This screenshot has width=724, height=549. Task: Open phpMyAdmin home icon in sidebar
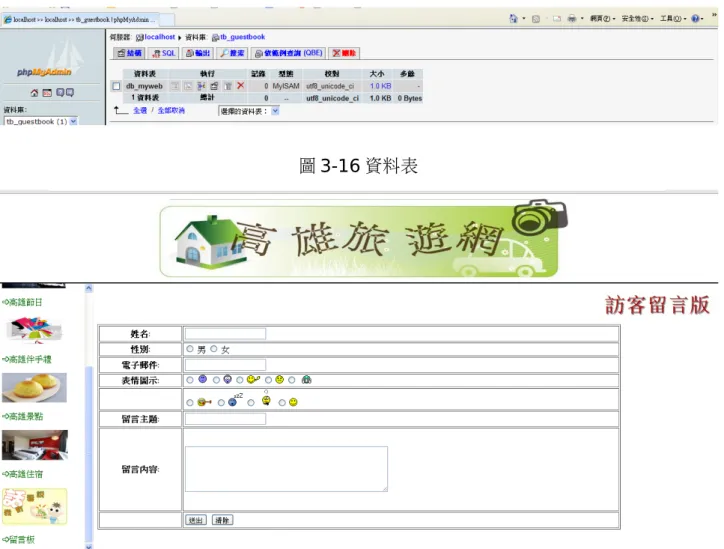[34, 93]
